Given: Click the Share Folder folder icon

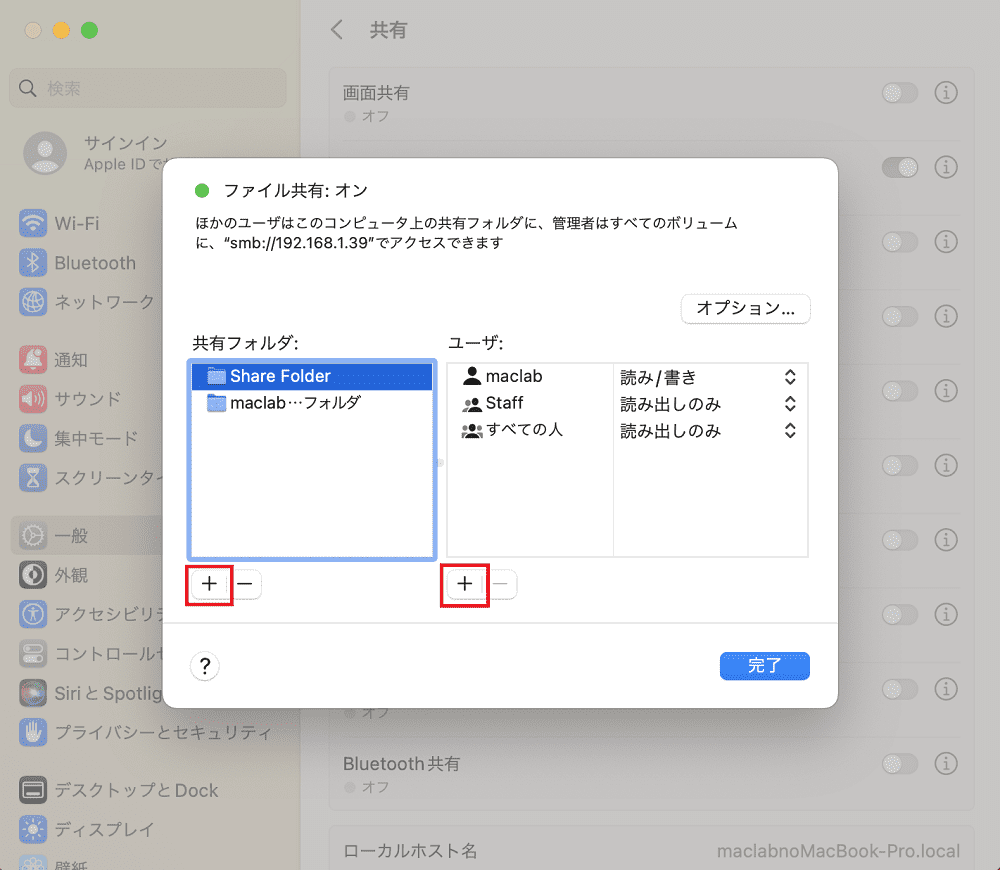Looking at the screenshot, I should tap(217, 376).
